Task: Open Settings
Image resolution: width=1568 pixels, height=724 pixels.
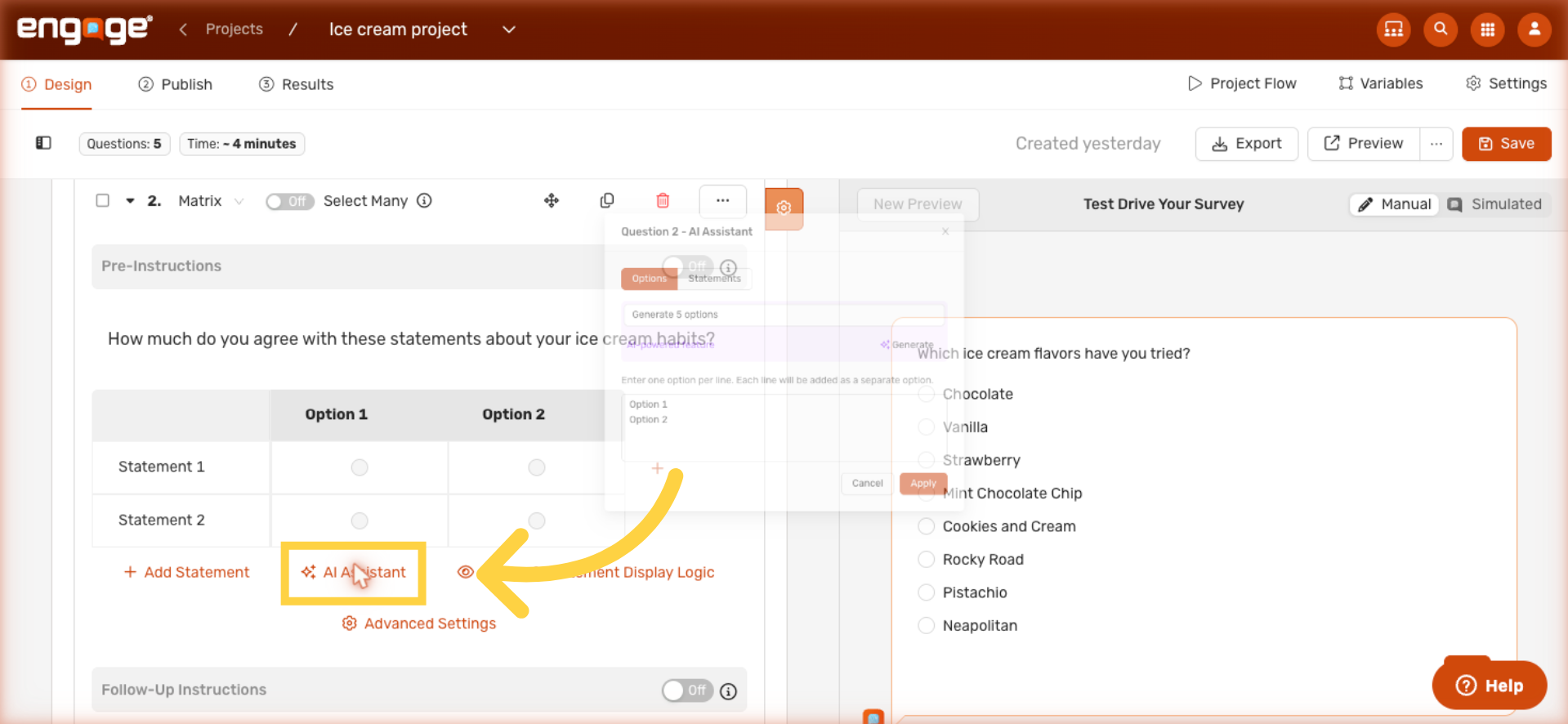Action: coord(1506,83)
